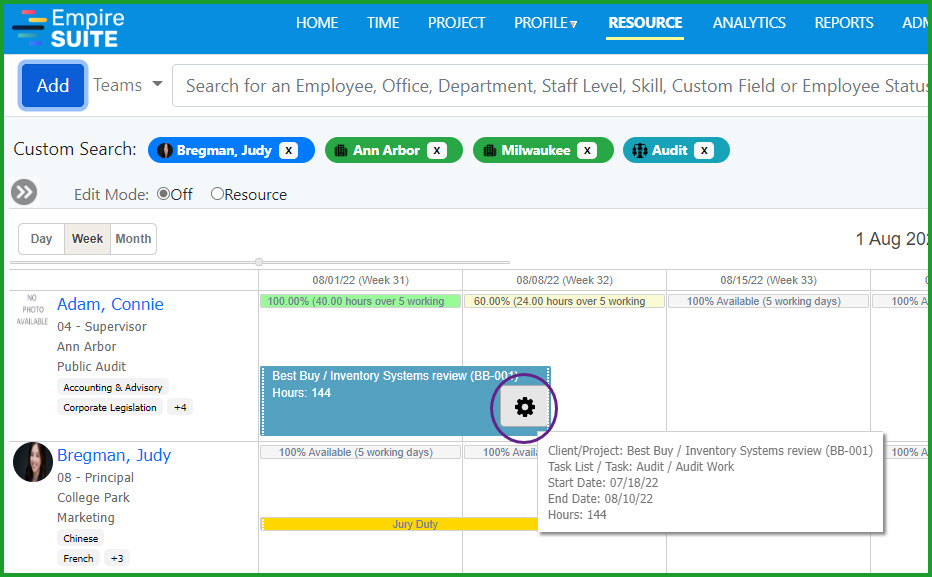Screen dimensions: 932x577
Task: Remove the Milwaukee filter tag
Action: (x=588, y=150)
